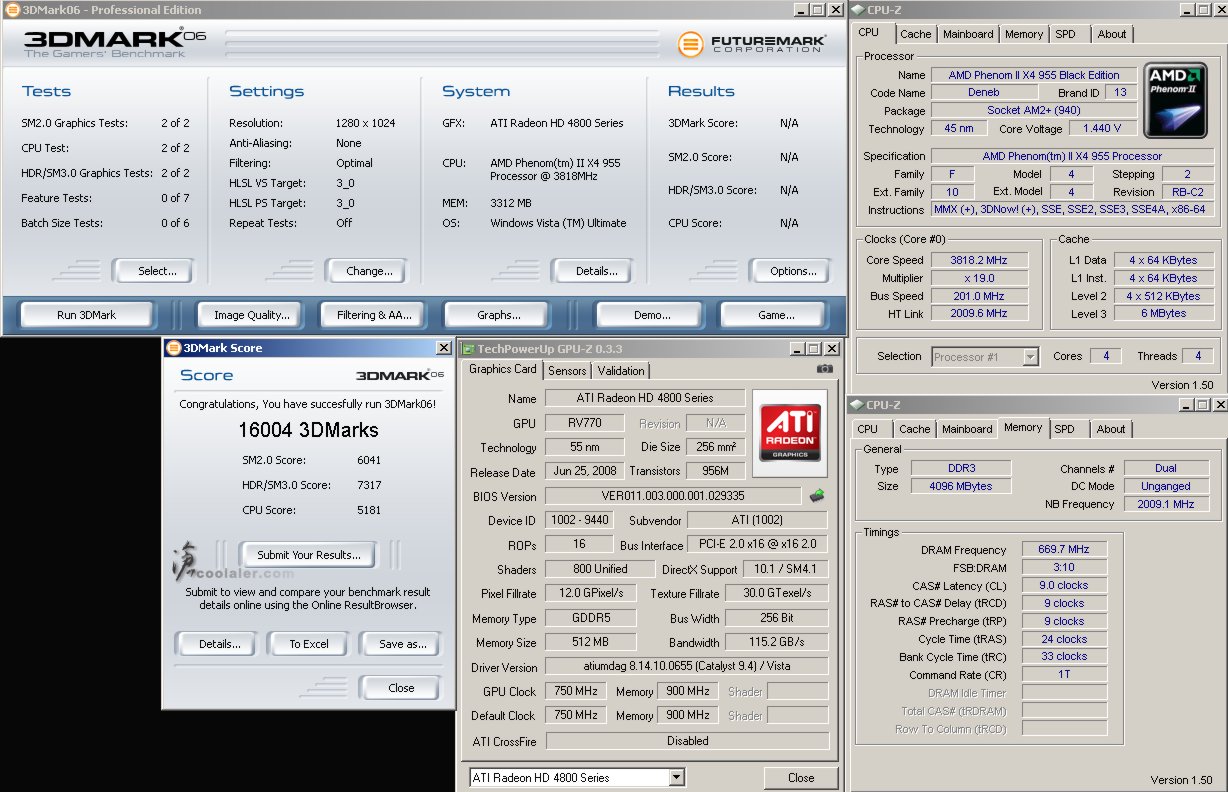
Task: Click the GPU-Z Name field
Action: [x=645, y=398]
